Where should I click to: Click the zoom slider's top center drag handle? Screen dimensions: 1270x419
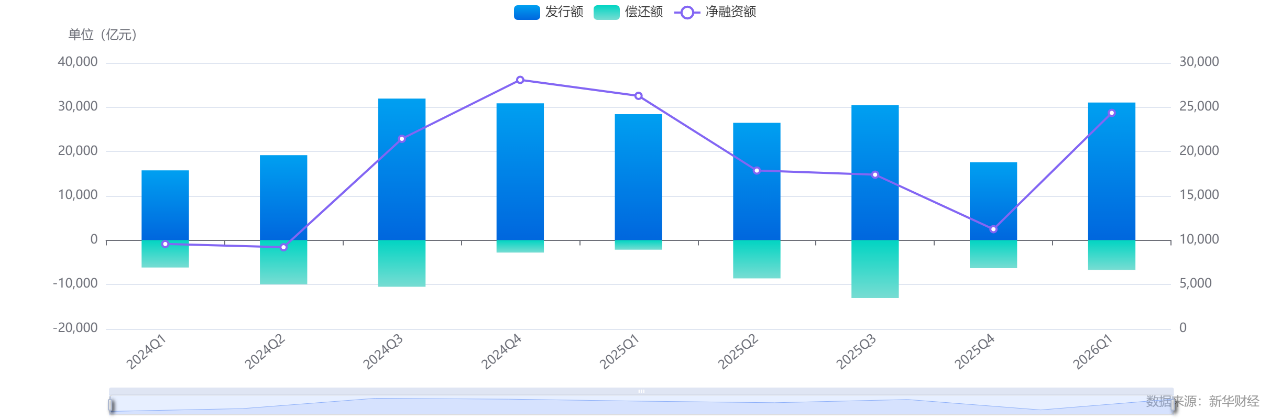641,390
